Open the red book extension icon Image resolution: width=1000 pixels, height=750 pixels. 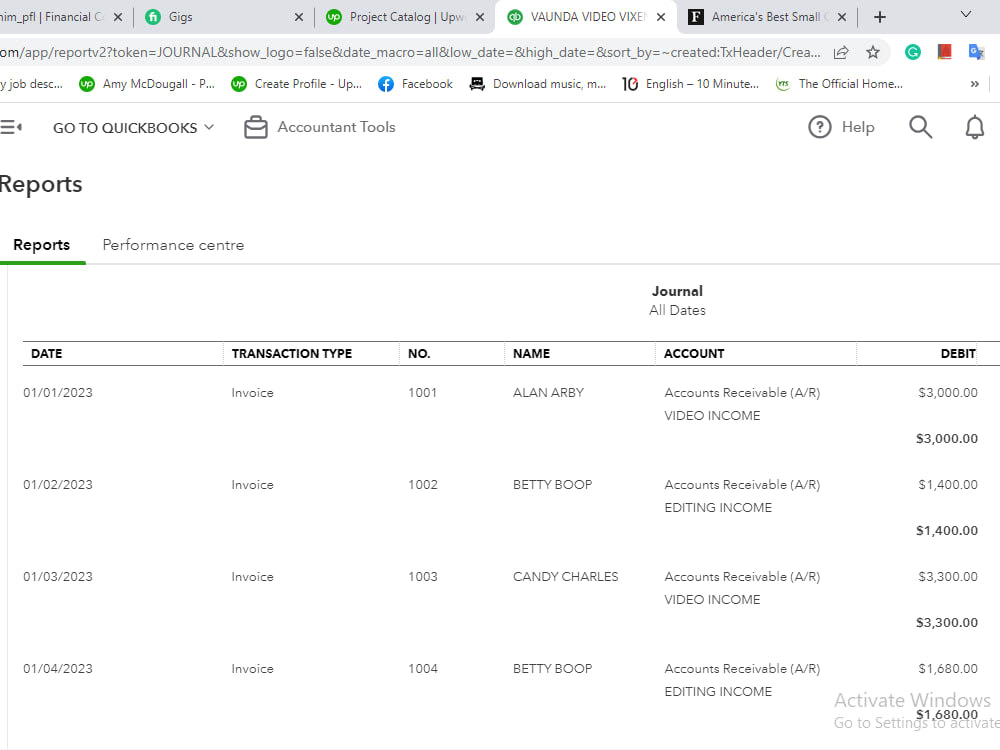coord(945,52)
